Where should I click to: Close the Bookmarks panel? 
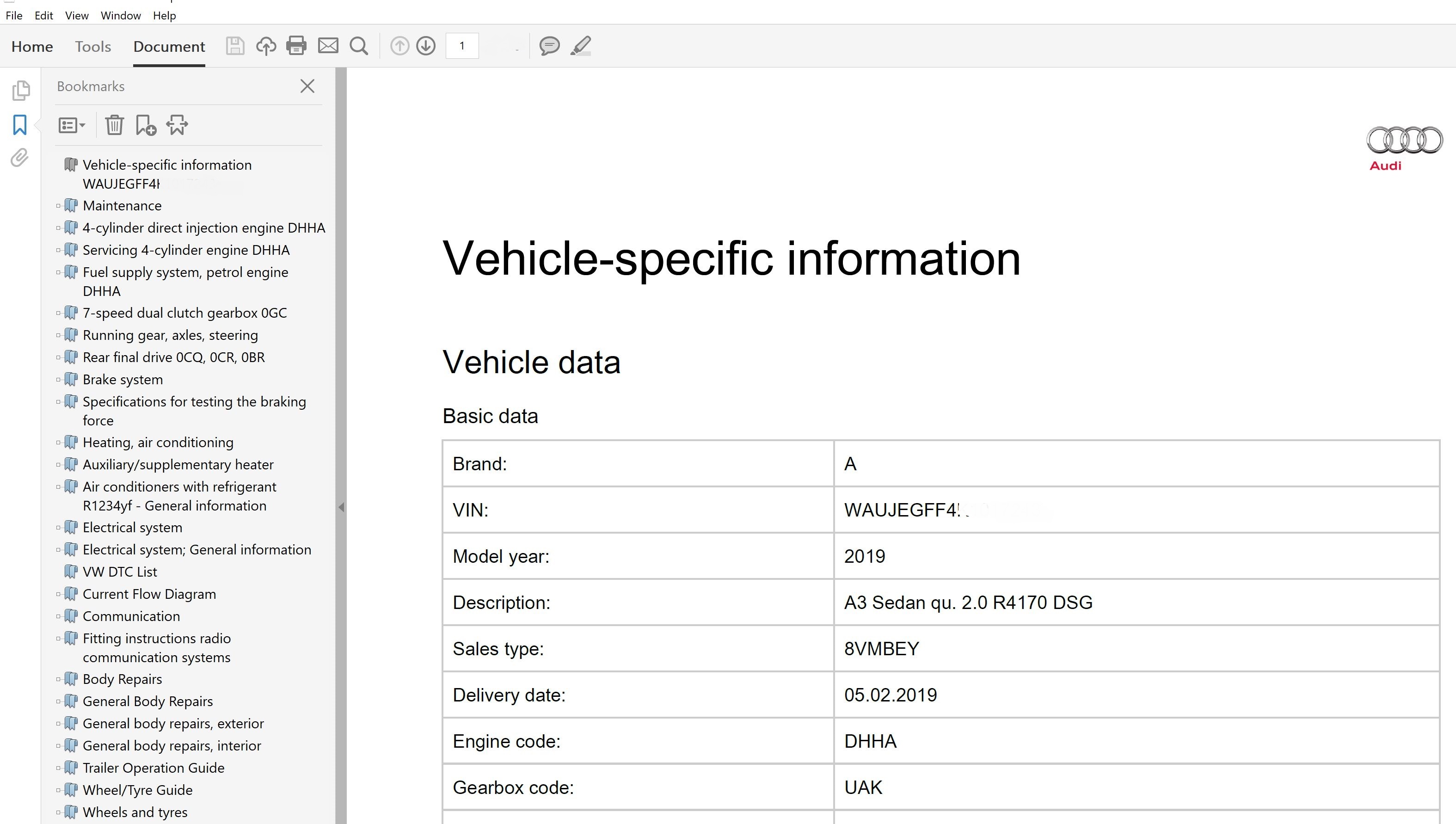click(307, 86)
